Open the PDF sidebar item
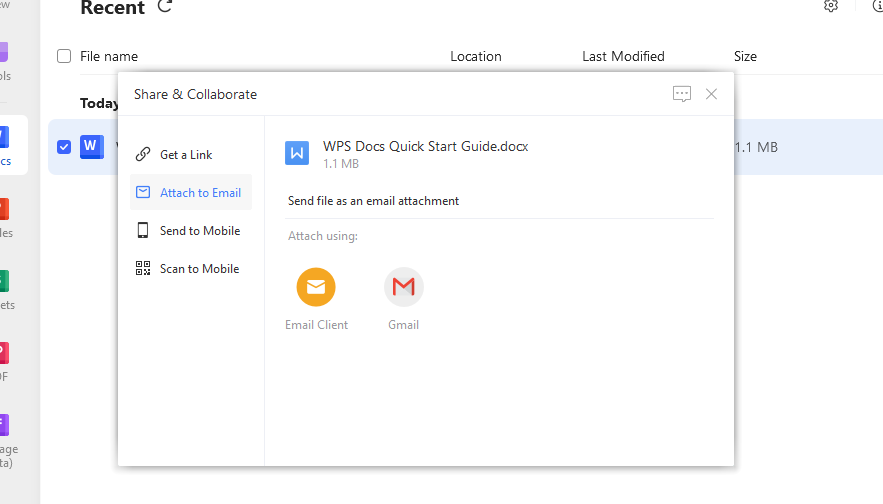This screenshot has height=504, width=883. [x=5, y=362]
